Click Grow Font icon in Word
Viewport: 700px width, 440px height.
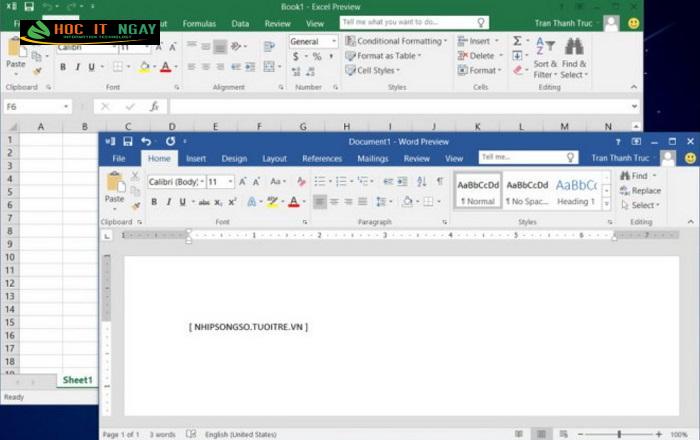[x=242, y=181]
